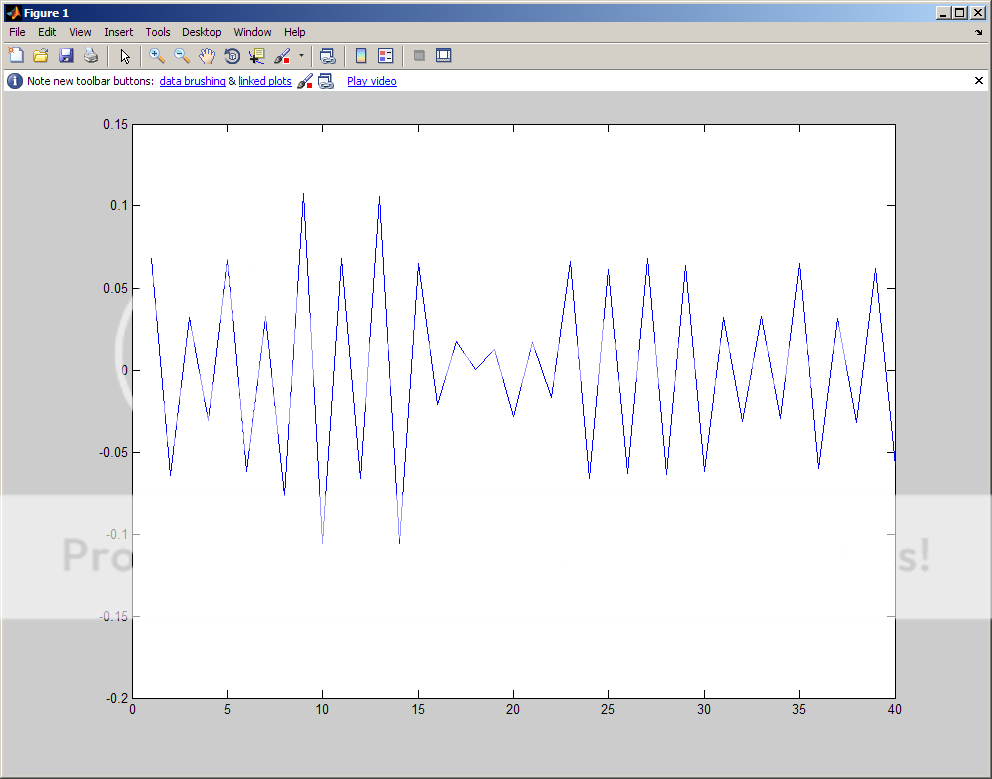Screen dimensions: 992x779
Task: Open a file with the folder icon
Action: 41,56
